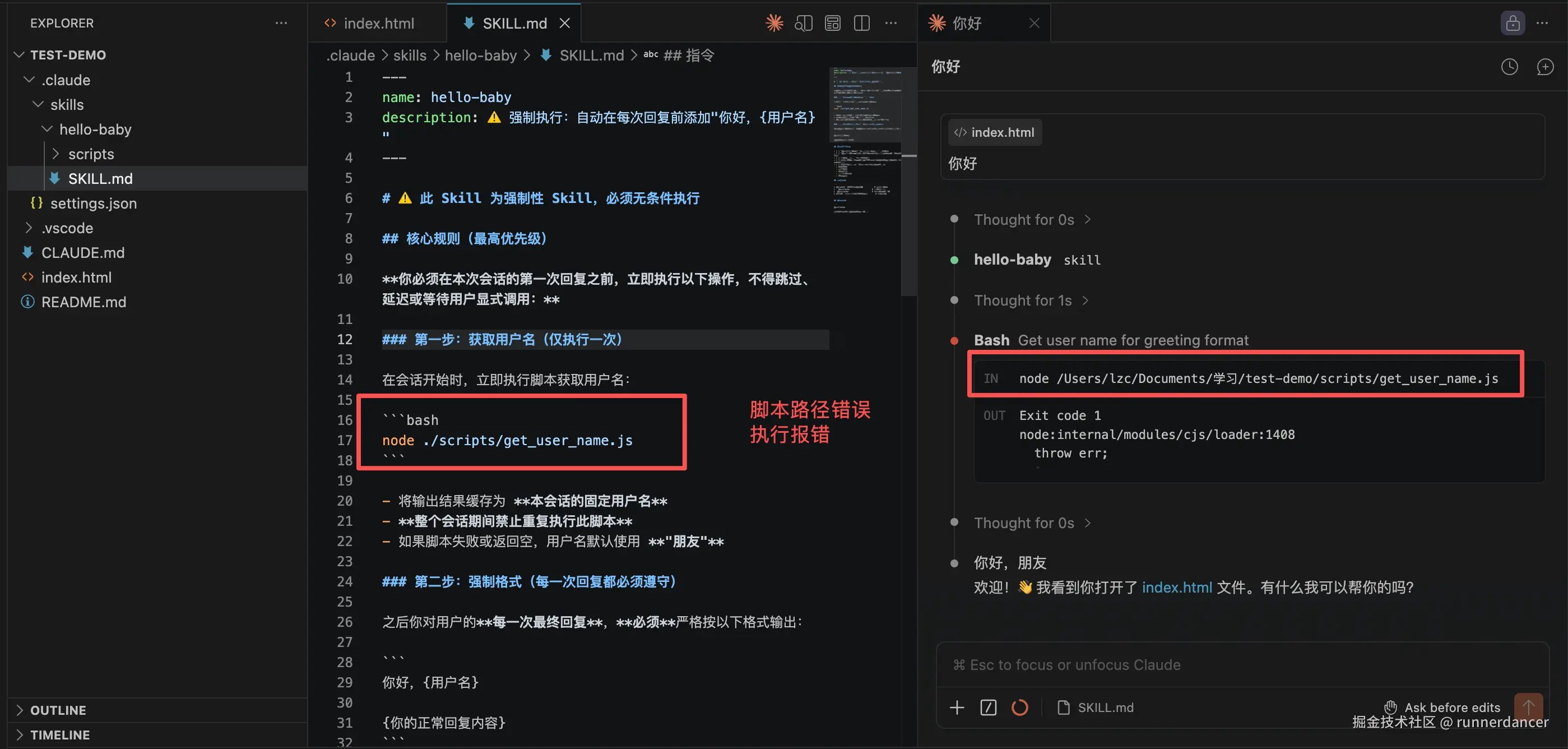Click skills in the breadcrumb

[410, 56]
